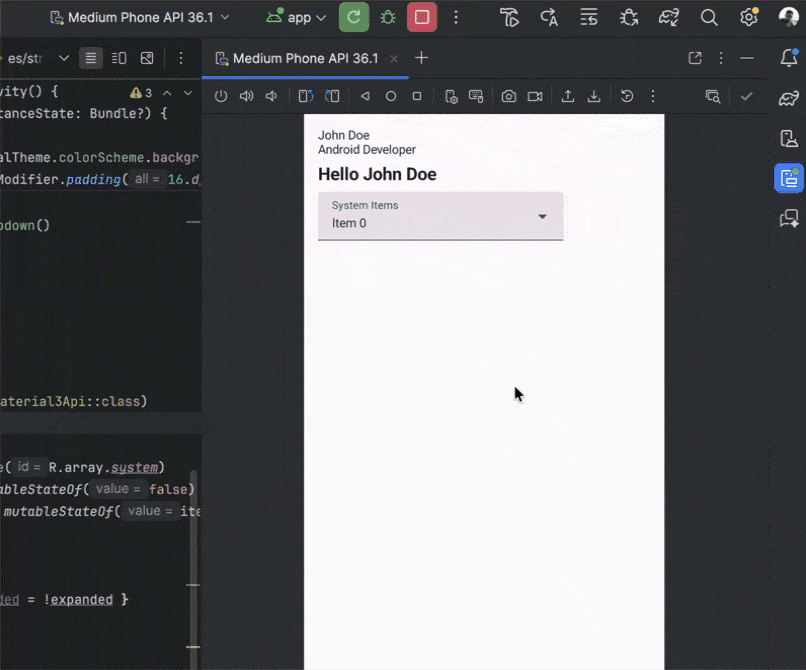Take an emulator screenshot with camera icon

(x=509, y=96)
